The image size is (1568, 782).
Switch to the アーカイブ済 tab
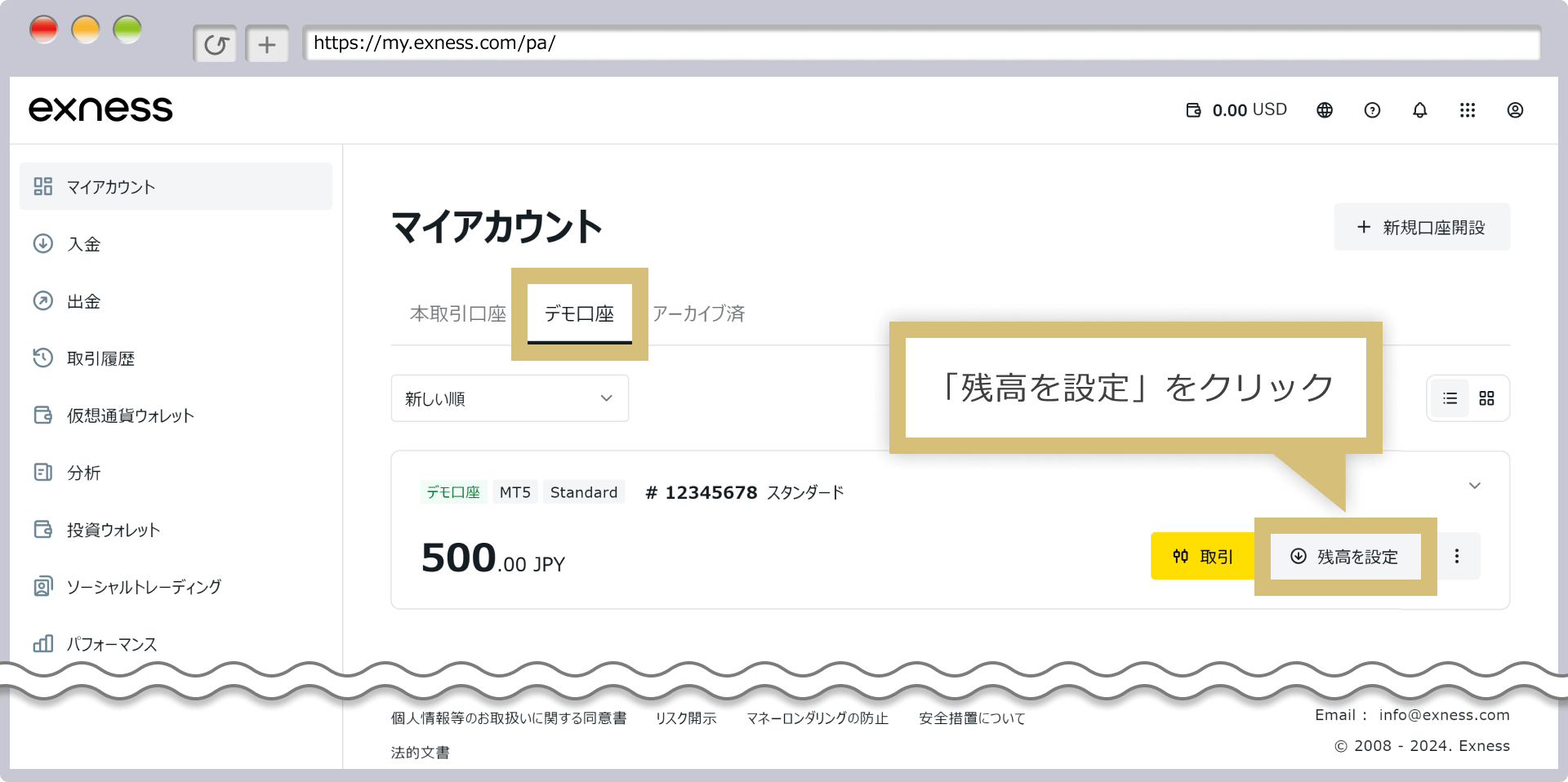pos(699,313)
